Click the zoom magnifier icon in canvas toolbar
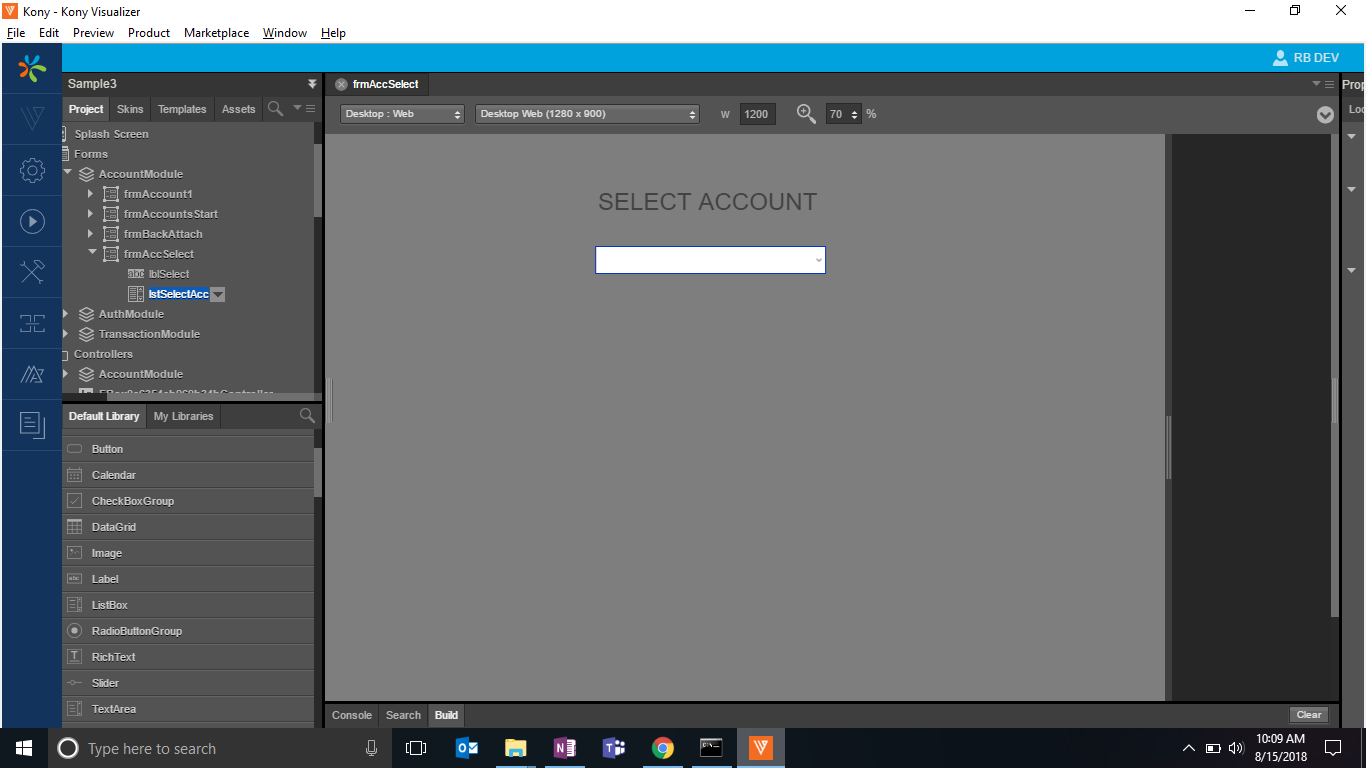This screenshot has width=1366, height=768. pyautogui.click(x=806, y=114)
